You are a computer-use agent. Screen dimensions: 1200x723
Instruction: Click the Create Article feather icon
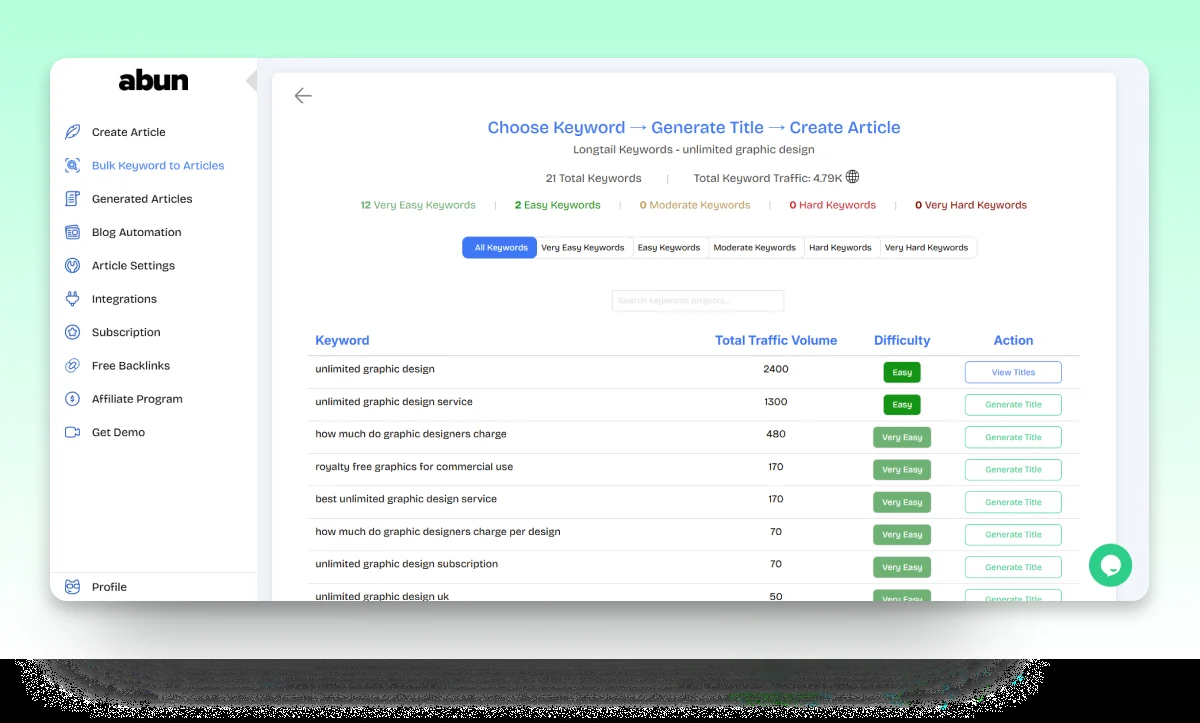point(72,132)
